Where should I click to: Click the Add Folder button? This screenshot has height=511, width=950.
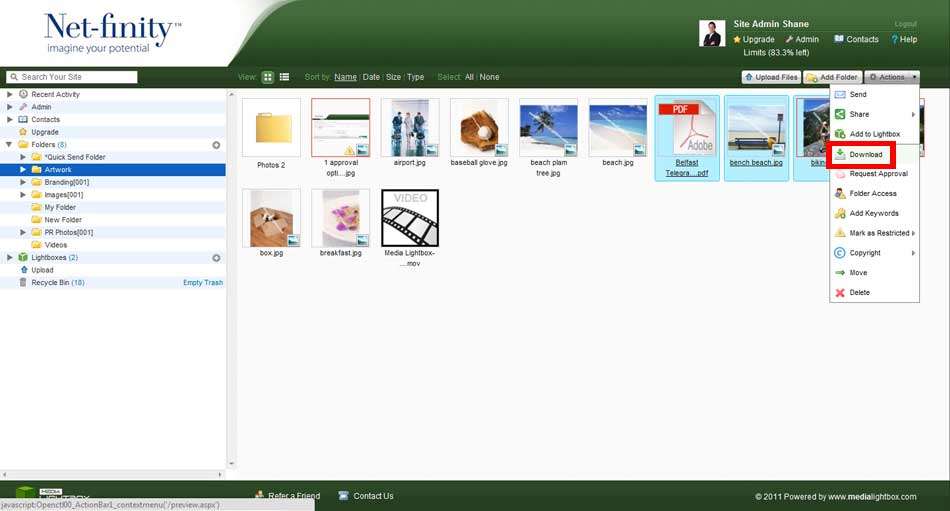(x=833, y=77)
